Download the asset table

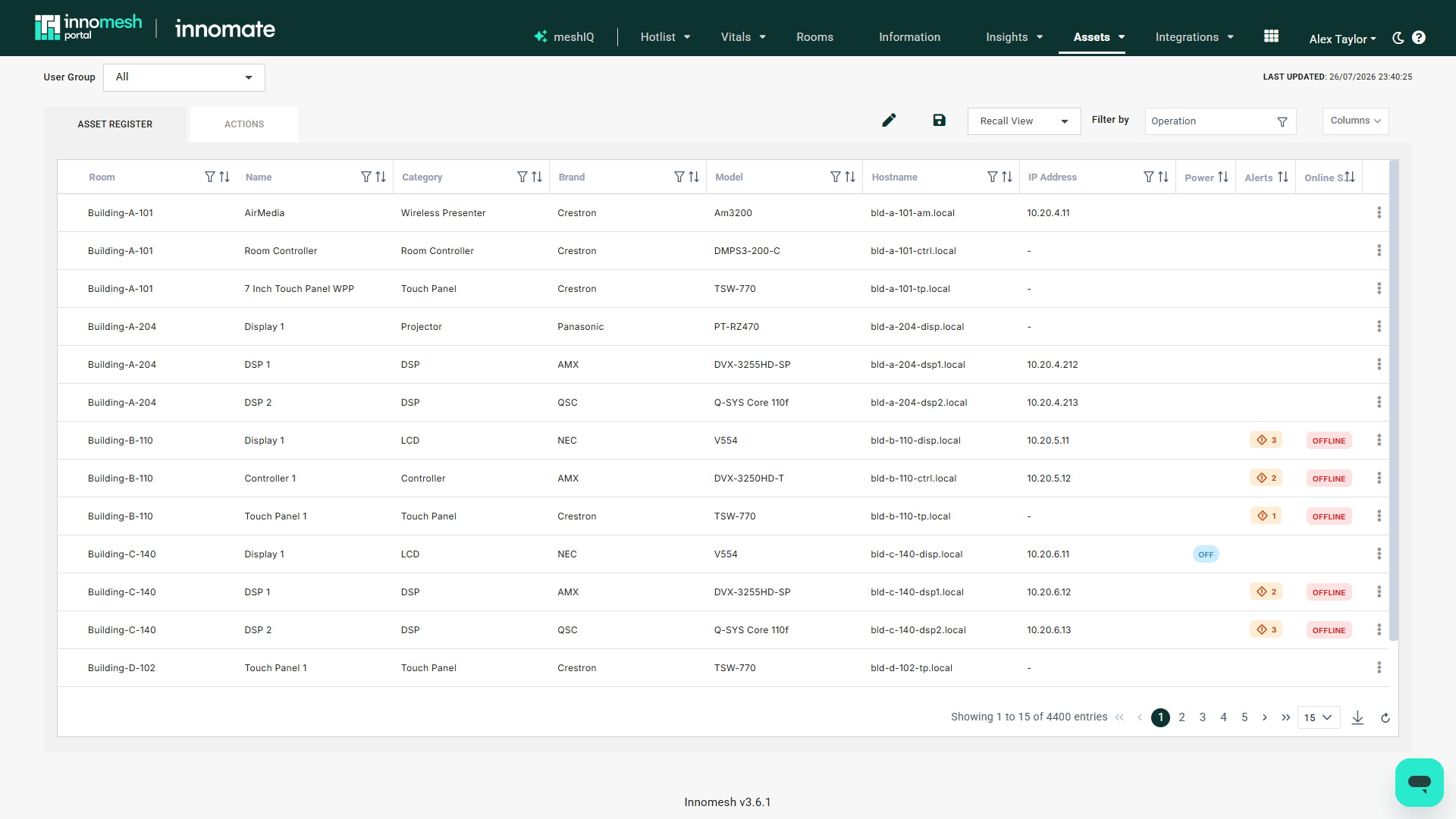click(1358, 717)
